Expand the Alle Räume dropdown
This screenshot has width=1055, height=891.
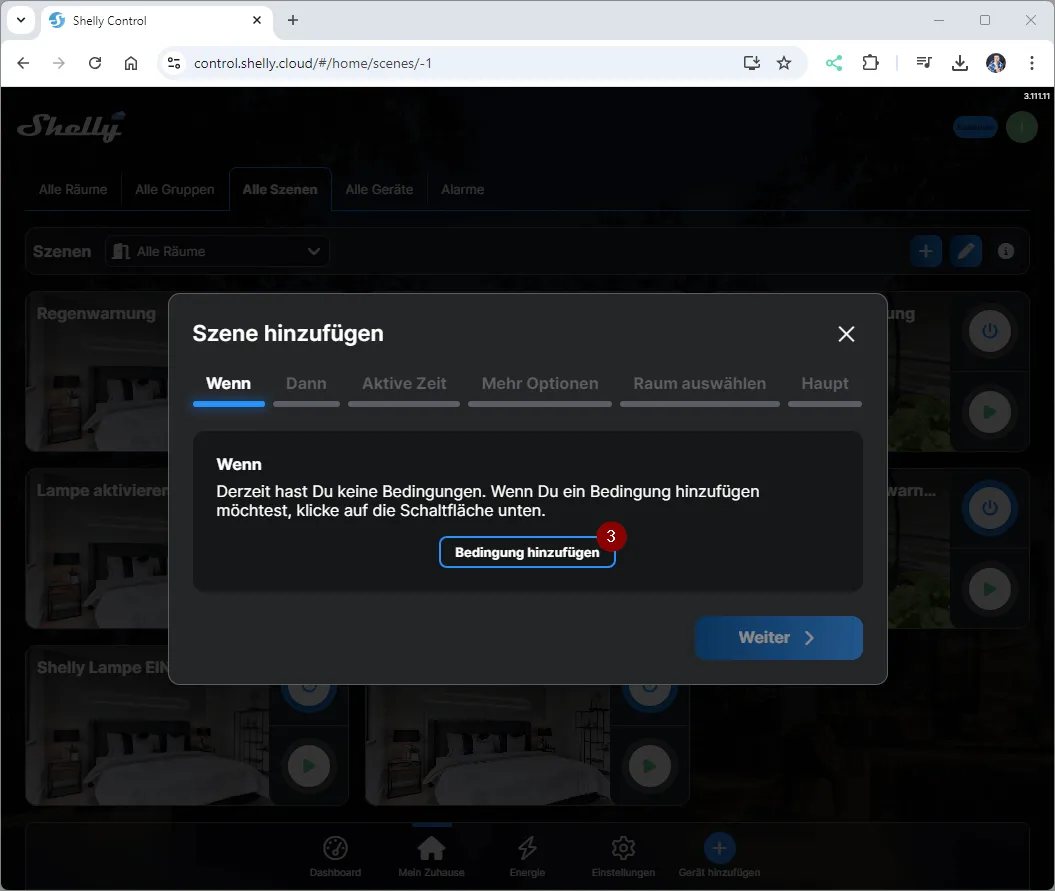(x=218, y=251)
